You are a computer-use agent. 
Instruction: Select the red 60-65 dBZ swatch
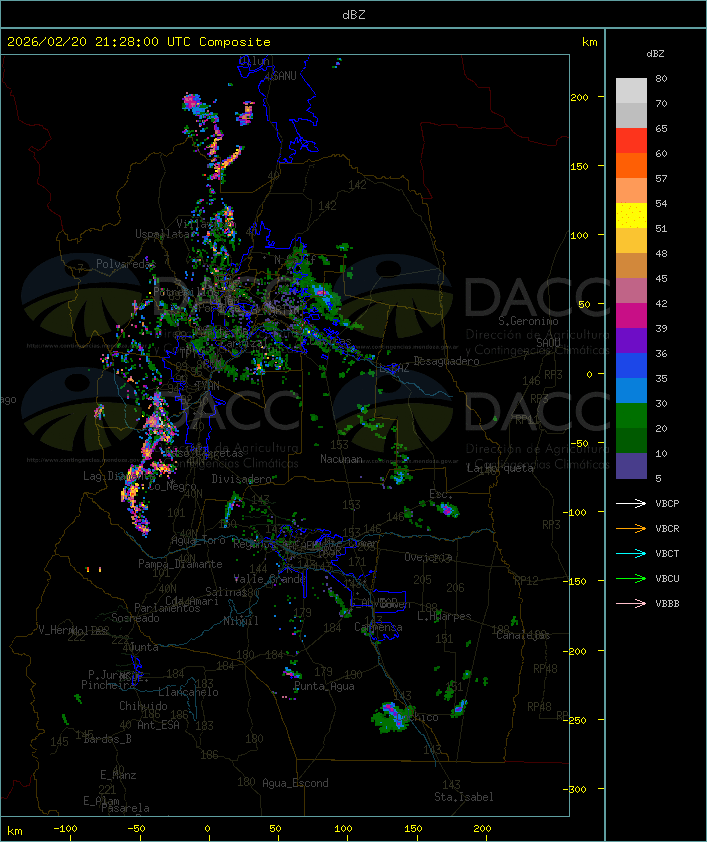tap(631, 141)
